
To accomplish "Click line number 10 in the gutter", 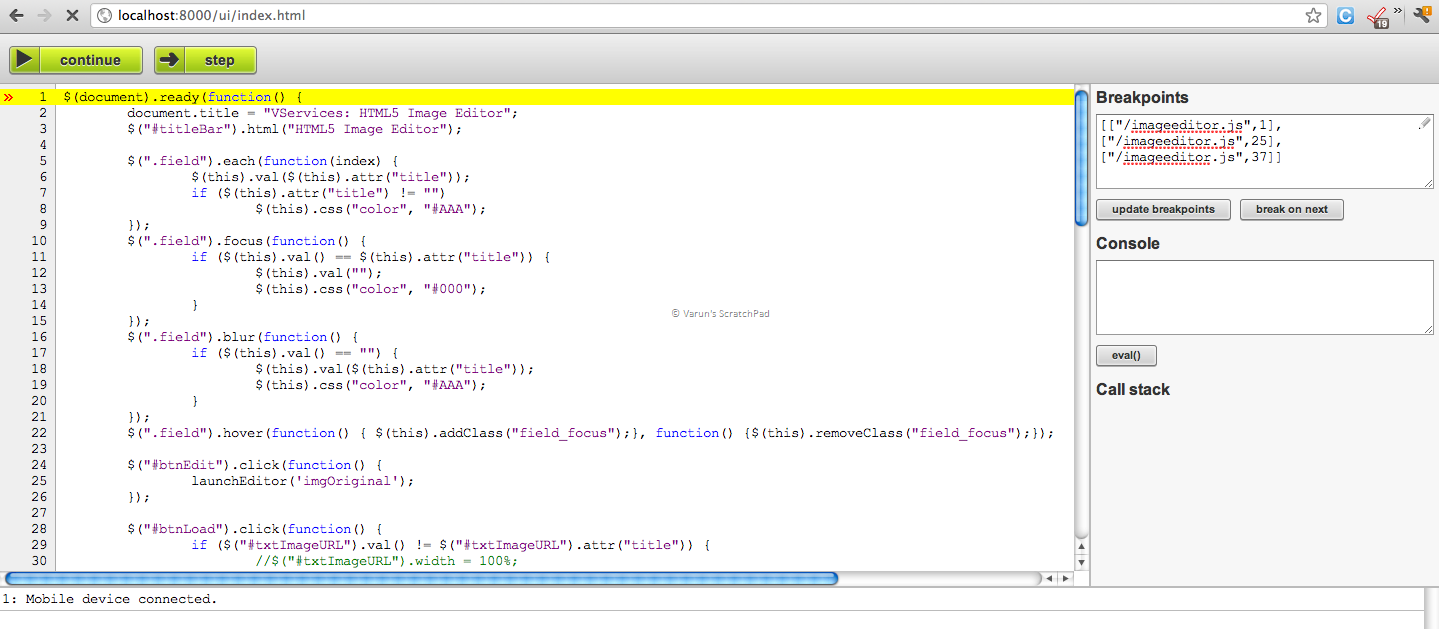I will [x=39, y=241].
